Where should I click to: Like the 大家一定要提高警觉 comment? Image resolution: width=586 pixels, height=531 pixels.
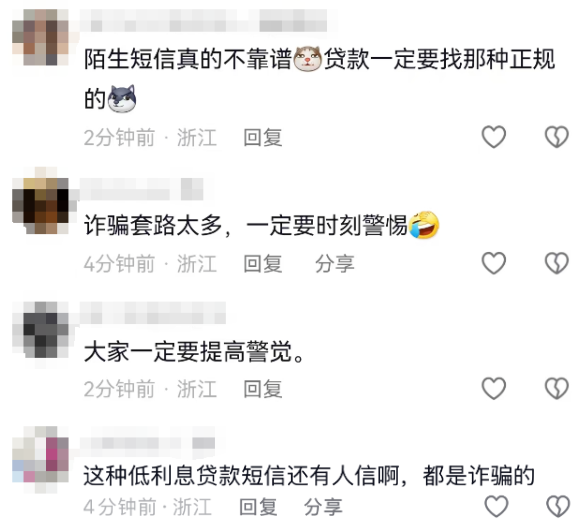point(494,389)
